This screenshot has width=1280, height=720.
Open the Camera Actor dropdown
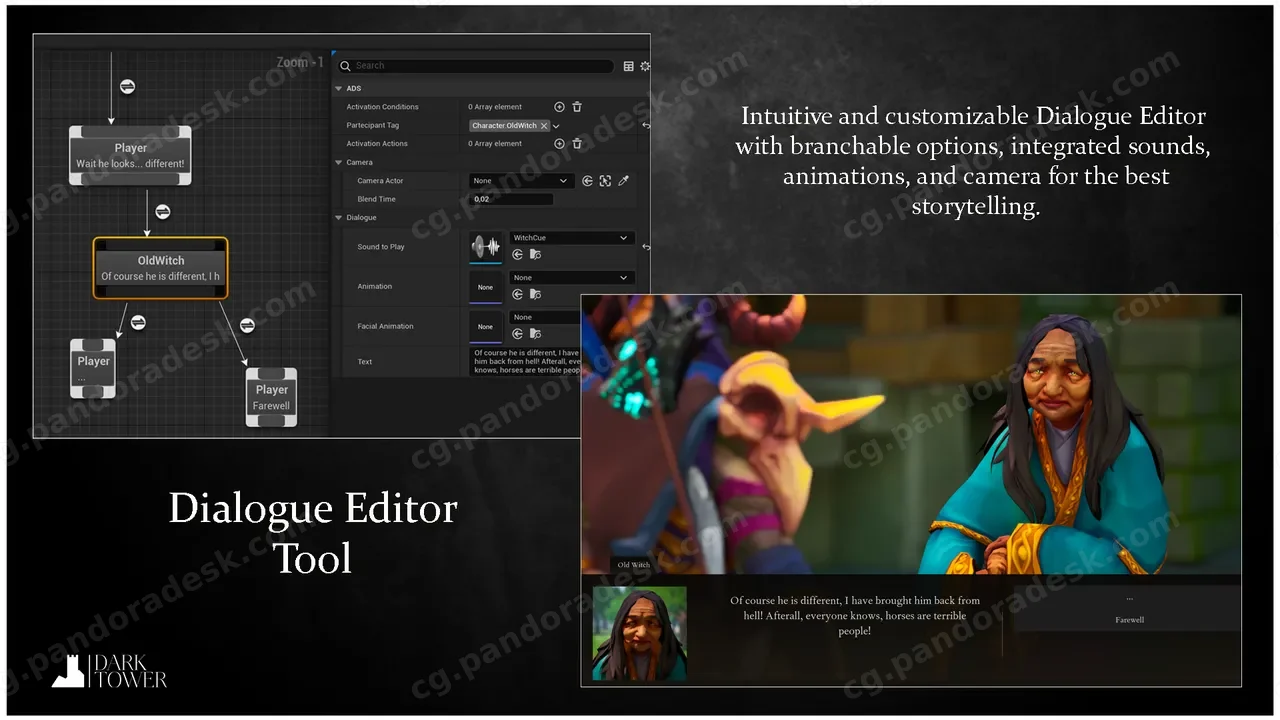(x=520, y=181)
